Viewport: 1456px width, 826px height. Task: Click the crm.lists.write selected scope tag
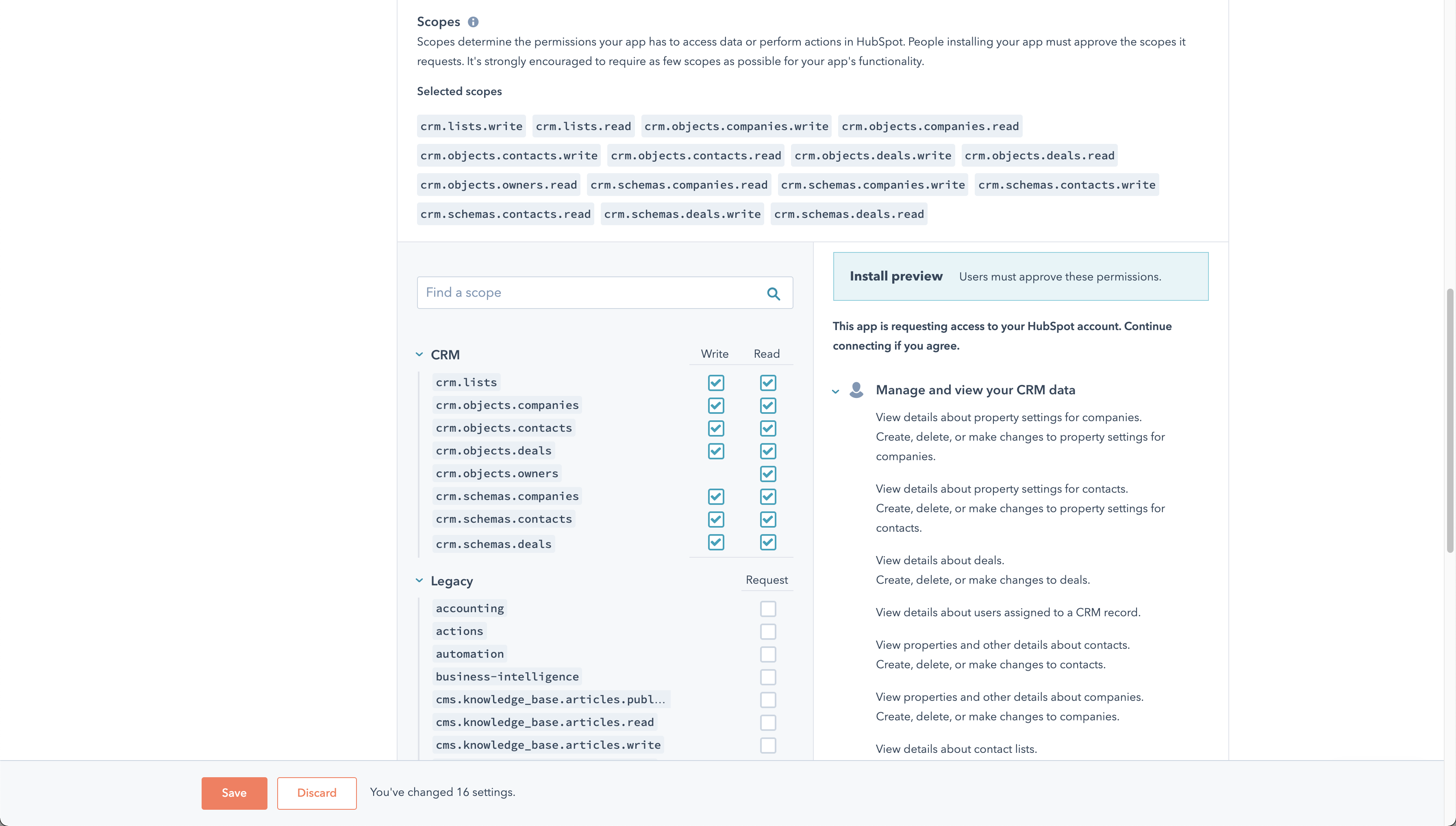coord(472,126)
